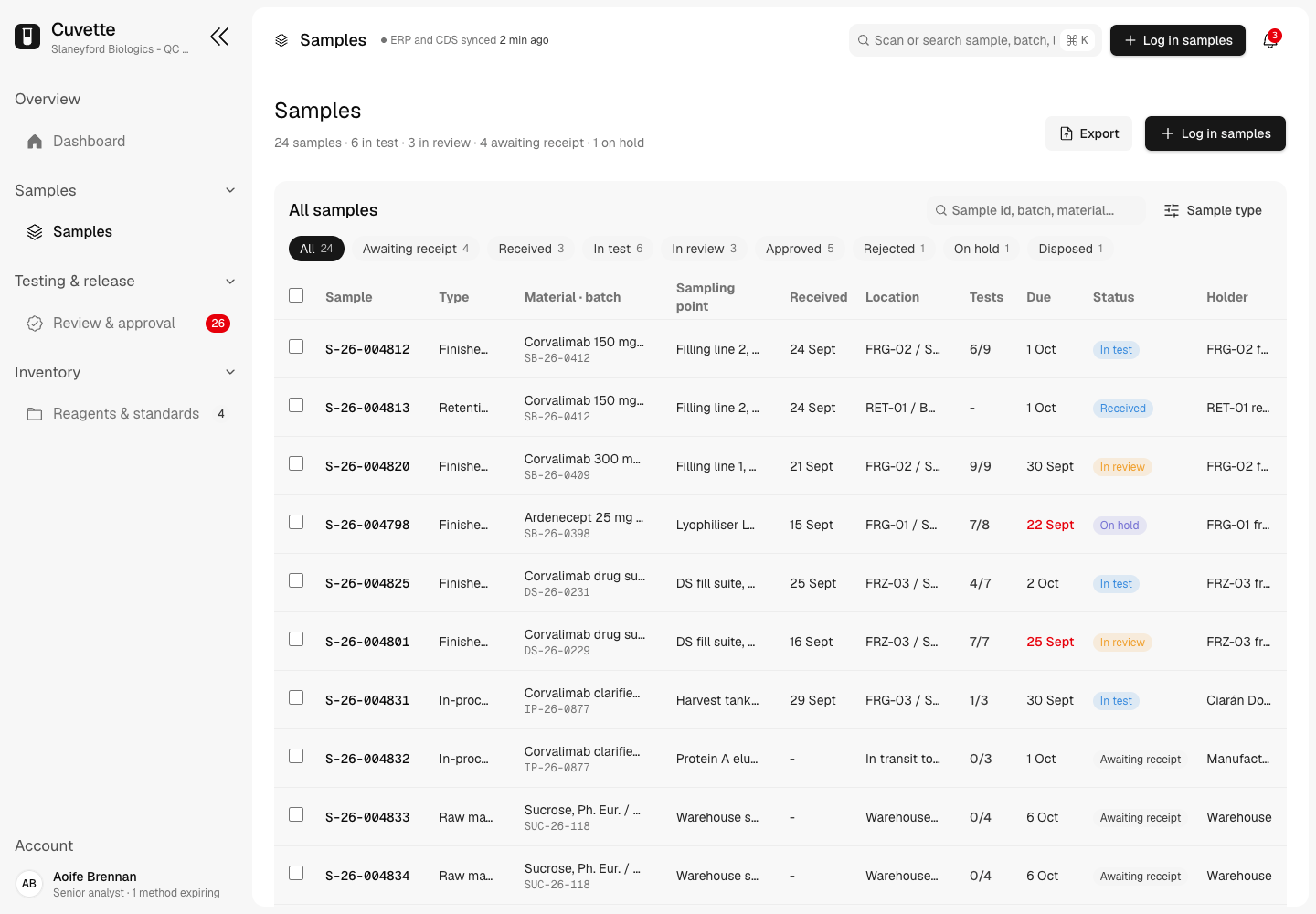Collapse the Samples sidebar section
The image size is (1316, 914).
coord(230,190)
